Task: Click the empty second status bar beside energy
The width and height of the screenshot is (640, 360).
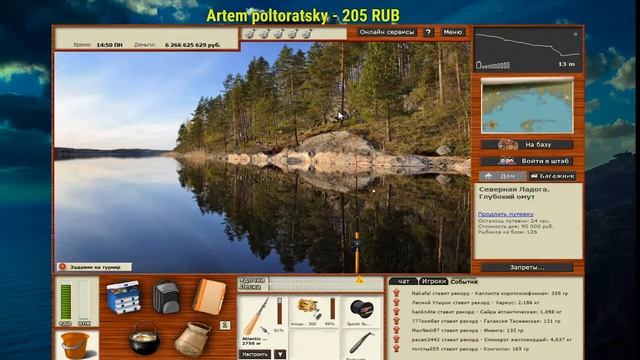Action: click(x=84, y=301)
